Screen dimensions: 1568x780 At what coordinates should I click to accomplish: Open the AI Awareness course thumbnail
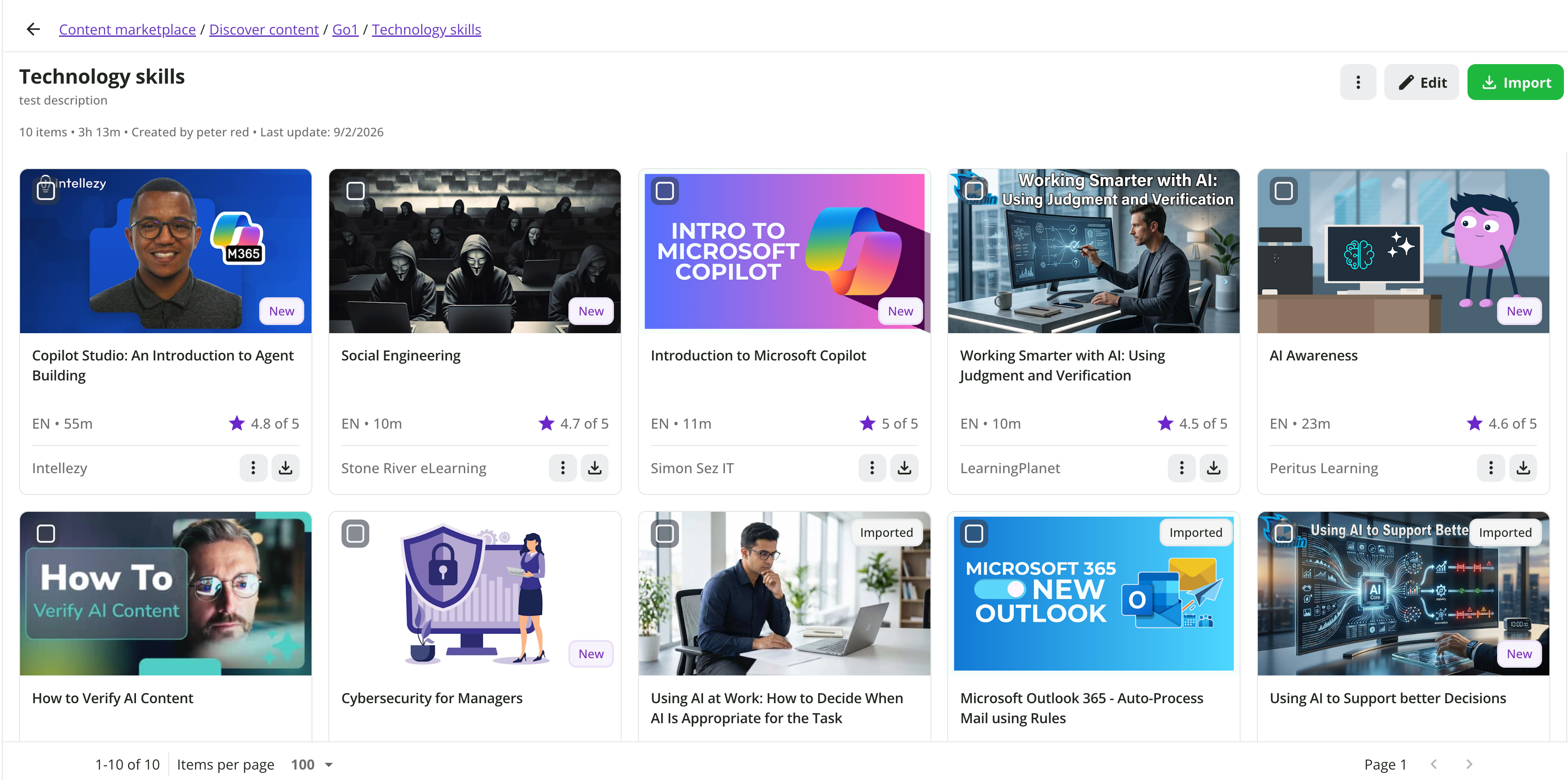point(1403,250)
